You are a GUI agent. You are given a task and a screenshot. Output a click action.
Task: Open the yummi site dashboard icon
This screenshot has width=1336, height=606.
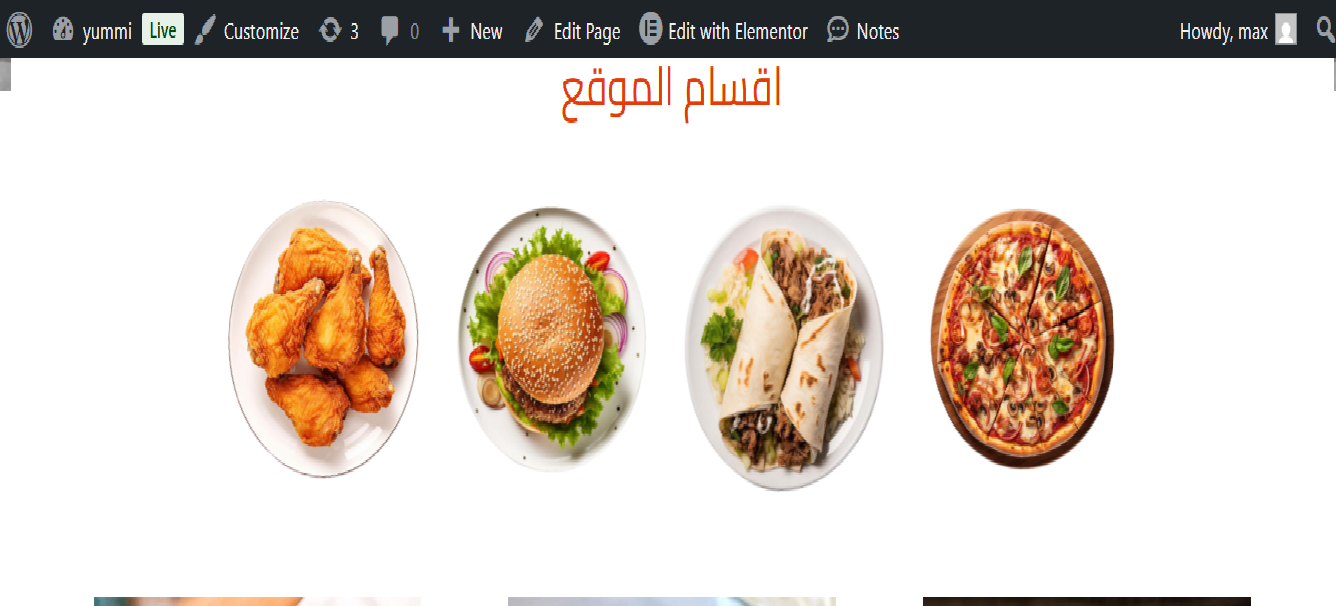(63, 30)
